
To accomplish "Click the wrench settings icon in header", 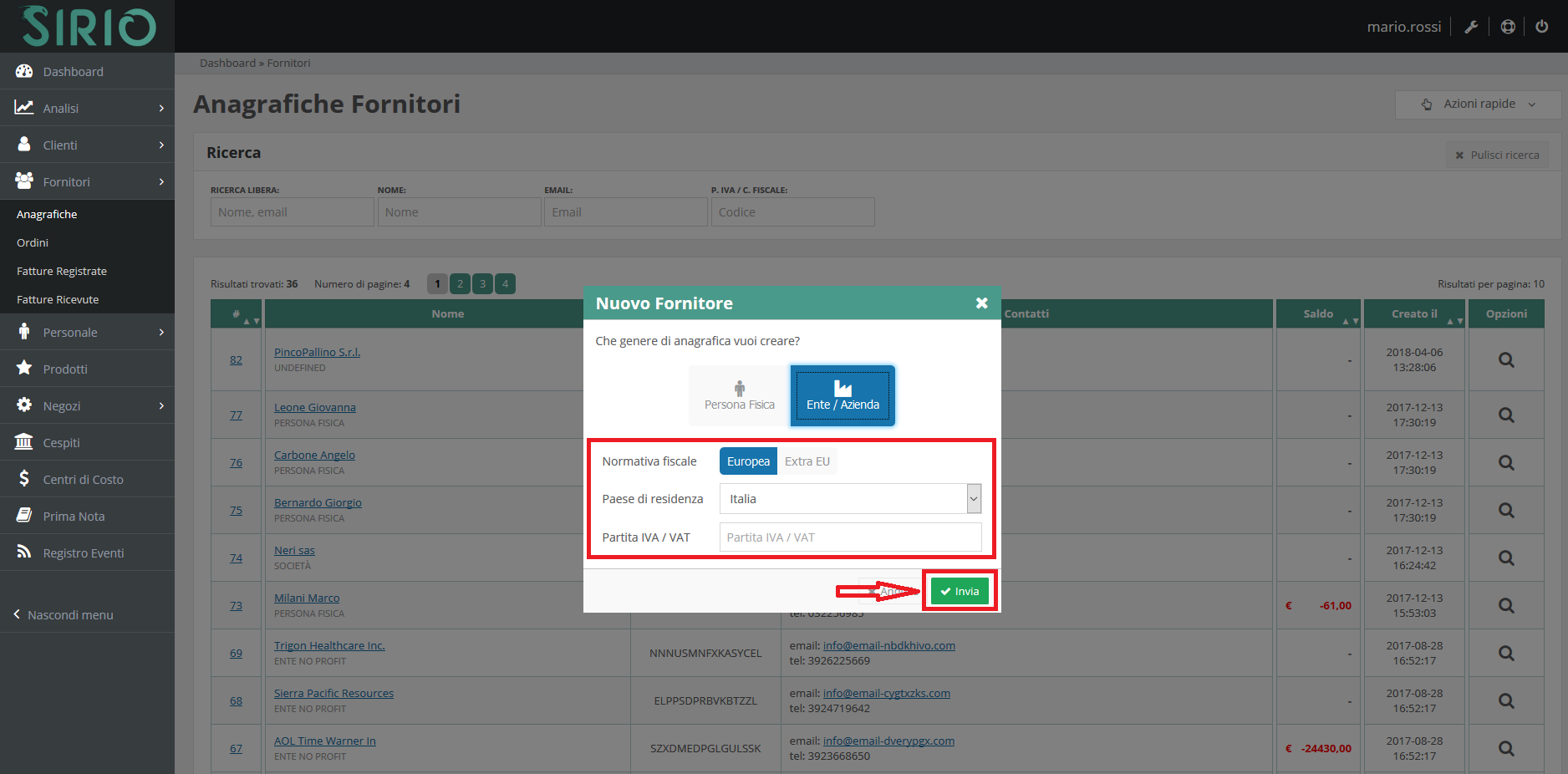I will click(1471, 27).
